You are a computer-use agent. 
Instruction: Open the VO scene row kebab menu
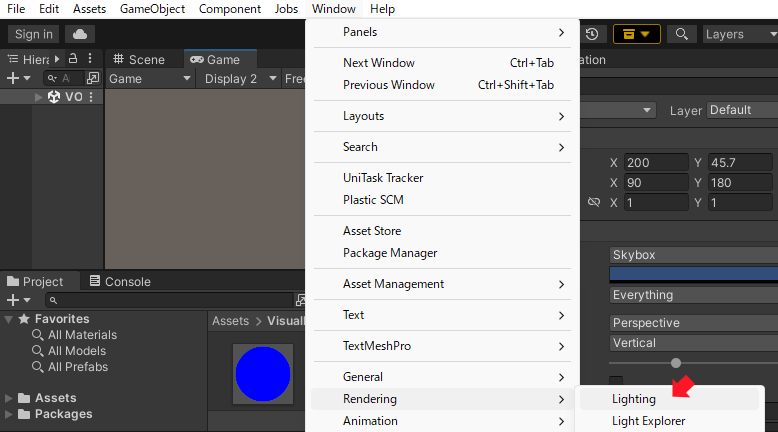[91, 97]
